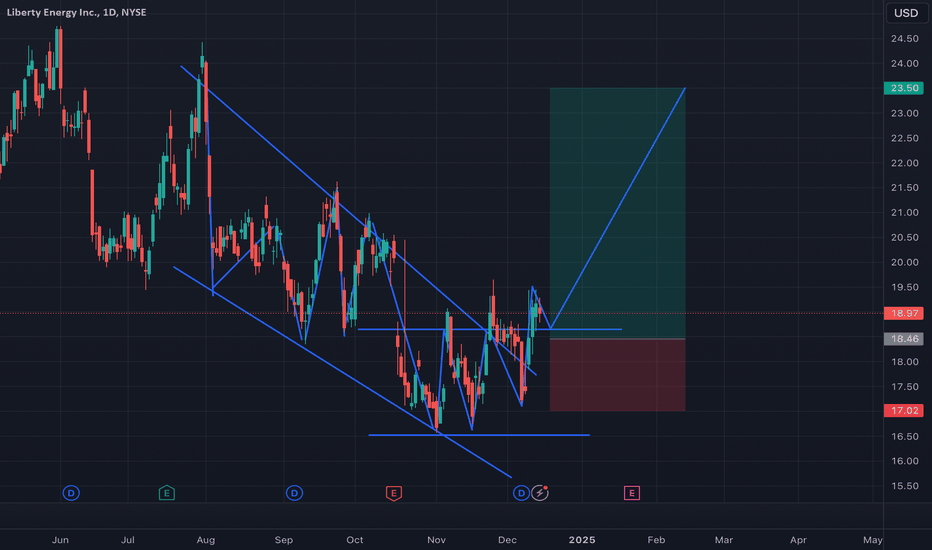Viewport: 932px width, 550px height.
Task: Open the USD currency selector
Action: coord(906,12)
